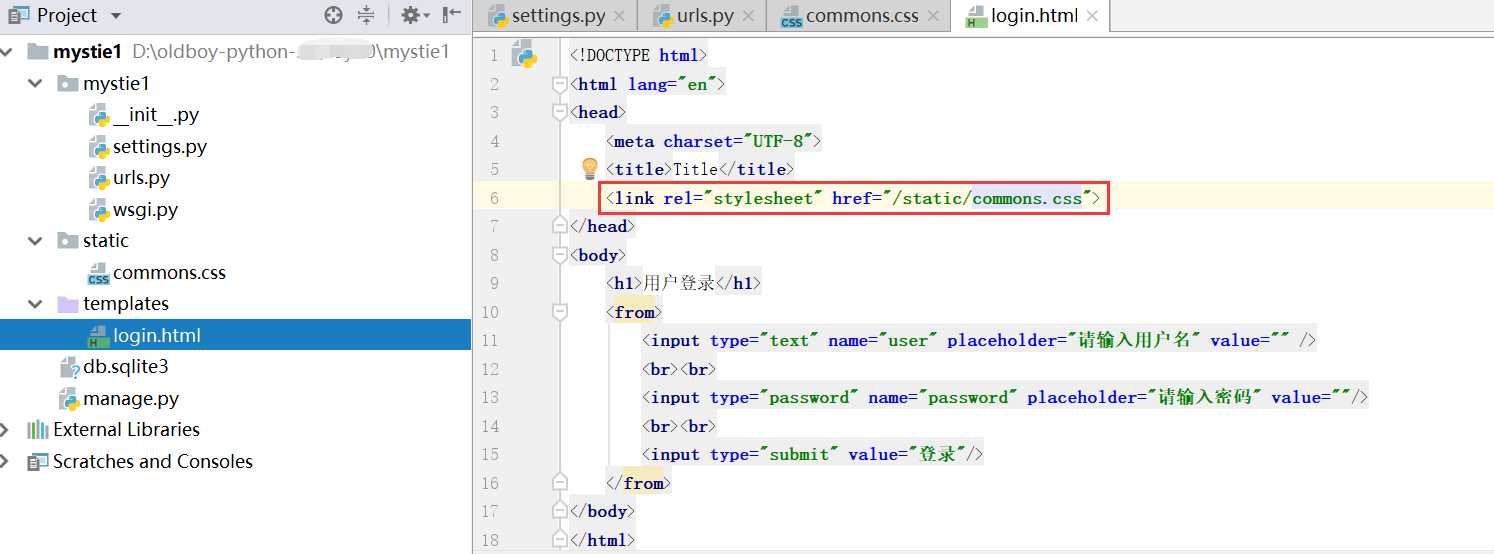1494x554 pixels.
Task: Select urls.py in the project tree
Action: 141,178
